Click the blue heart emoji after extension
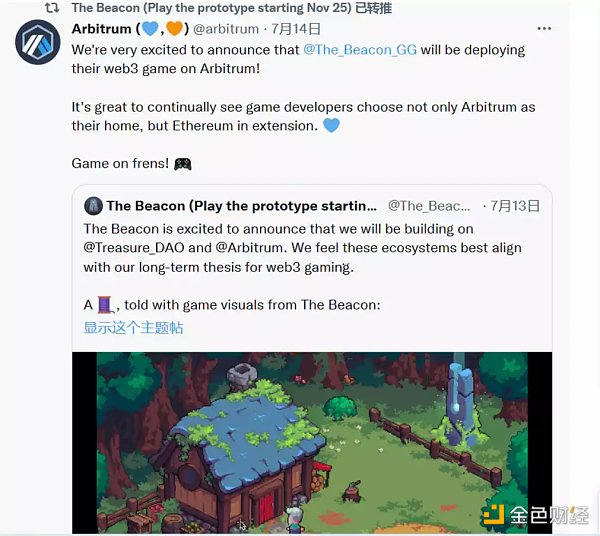The height and width of the screenshot is (536, 600). (331, 125)
